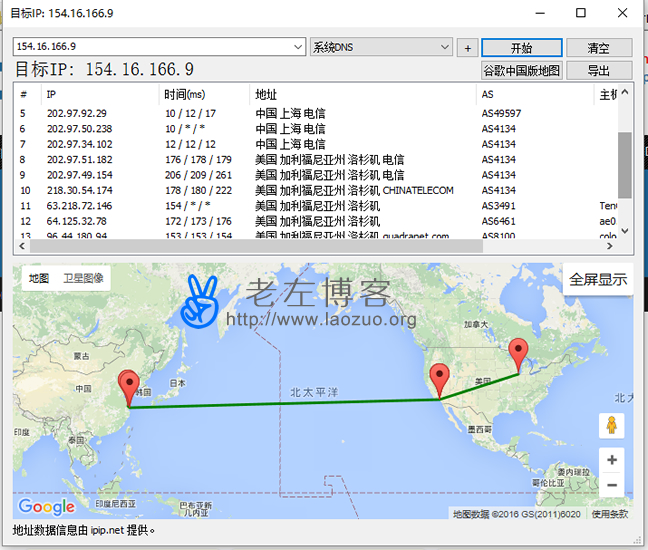
Task: Click the red map marker over China
Action: point(129,385)
